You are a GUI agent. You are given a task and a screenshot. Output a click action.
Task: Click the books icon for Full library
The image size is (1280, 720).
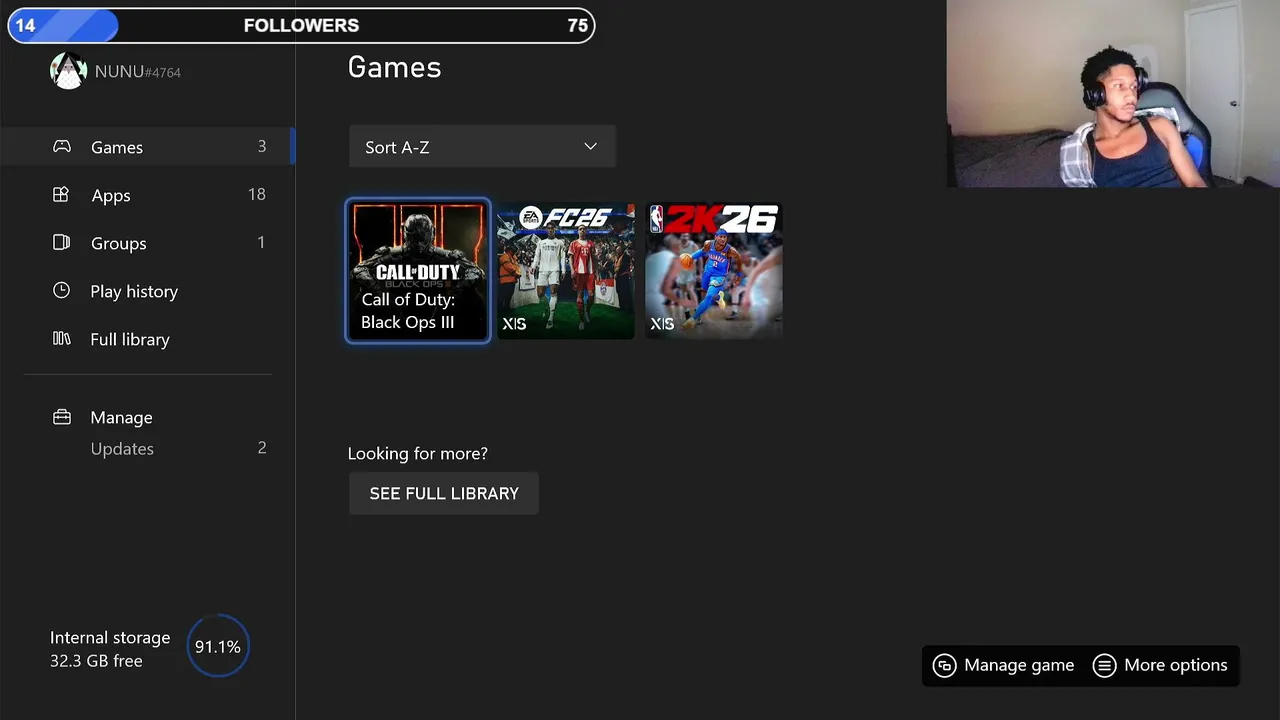(x=61, y=339)
